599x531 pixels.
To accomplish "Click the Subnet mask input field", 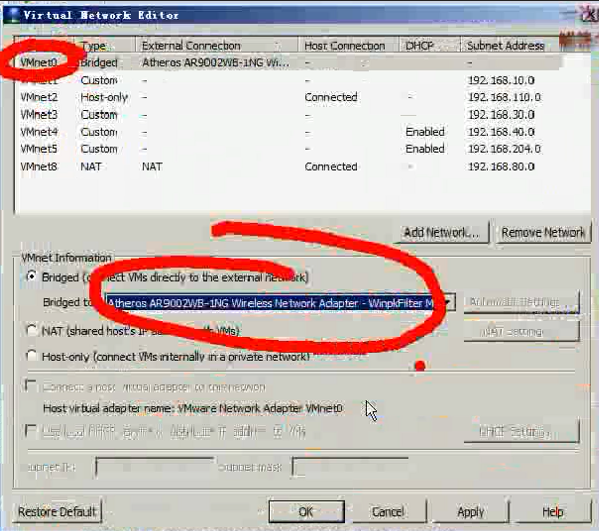I will [x=350, y=467].
